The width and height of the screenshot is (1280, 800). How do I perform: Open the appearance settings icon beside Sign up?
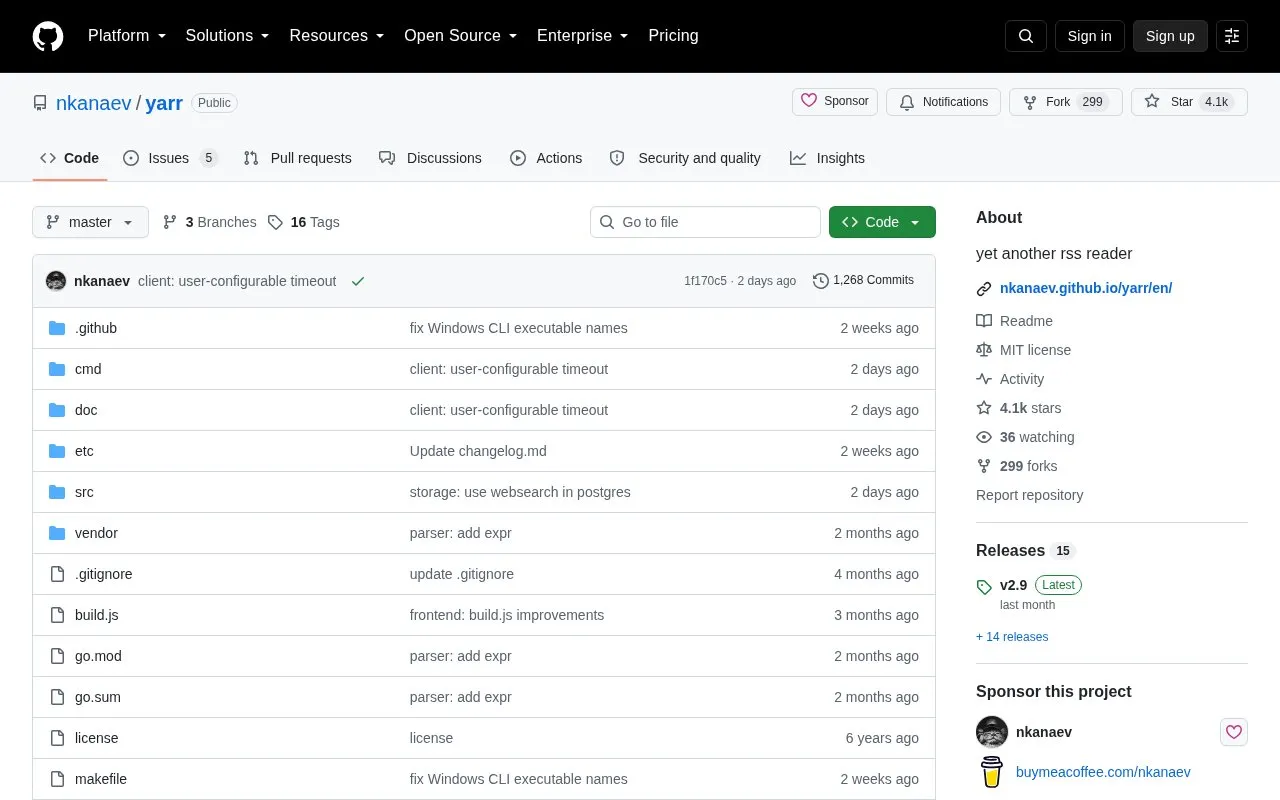1232,36
